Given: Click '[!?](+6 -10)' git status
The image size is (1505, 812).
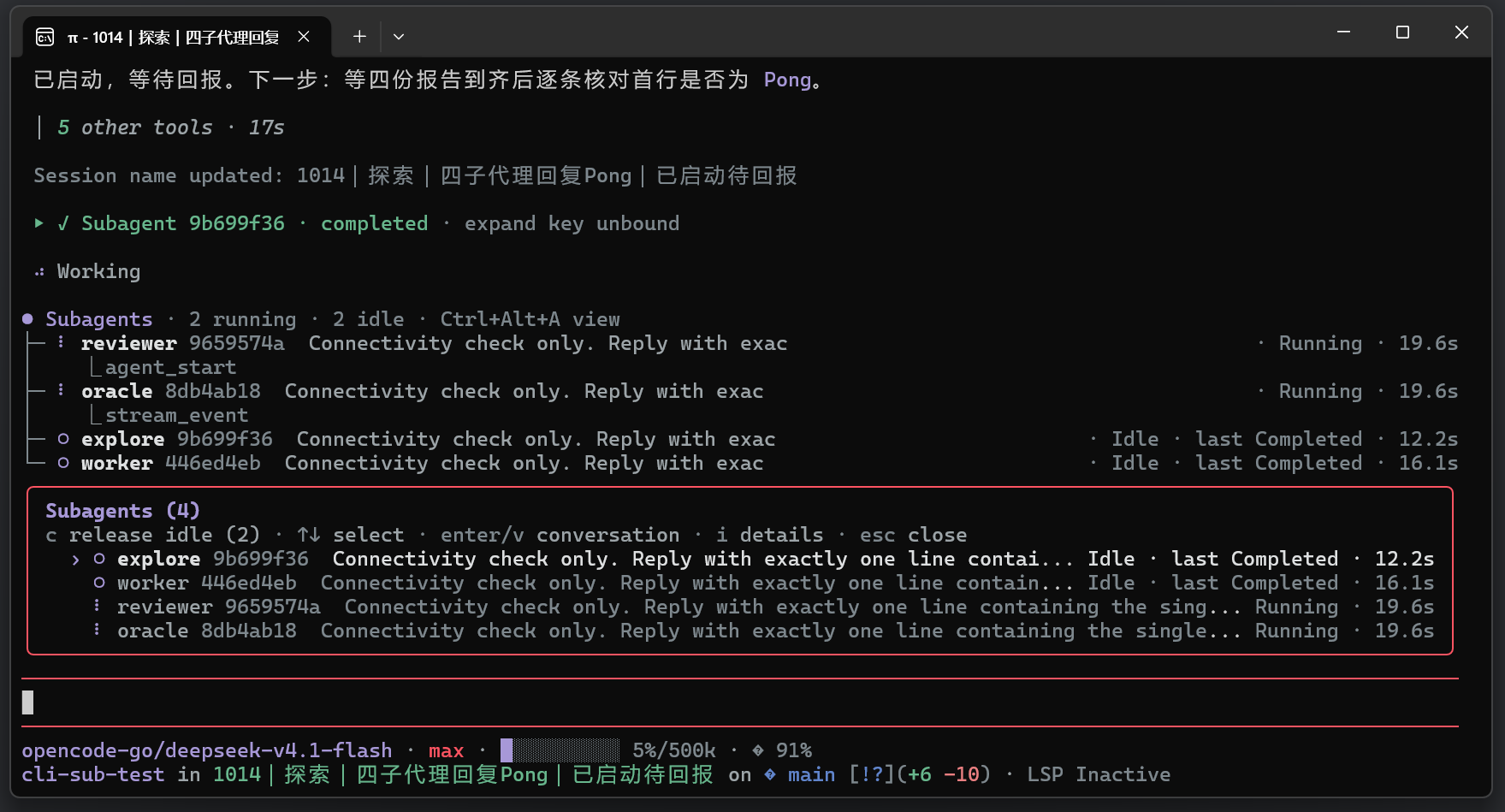Looking at the screenshot, I should point(919,774).
